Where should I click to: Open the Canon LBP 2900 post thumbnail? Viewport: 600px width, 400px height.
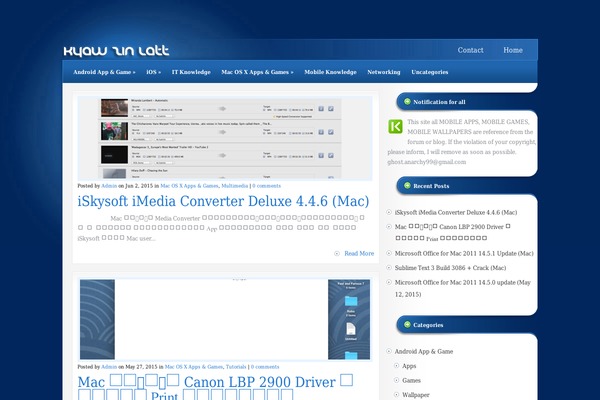click(225, 319)
